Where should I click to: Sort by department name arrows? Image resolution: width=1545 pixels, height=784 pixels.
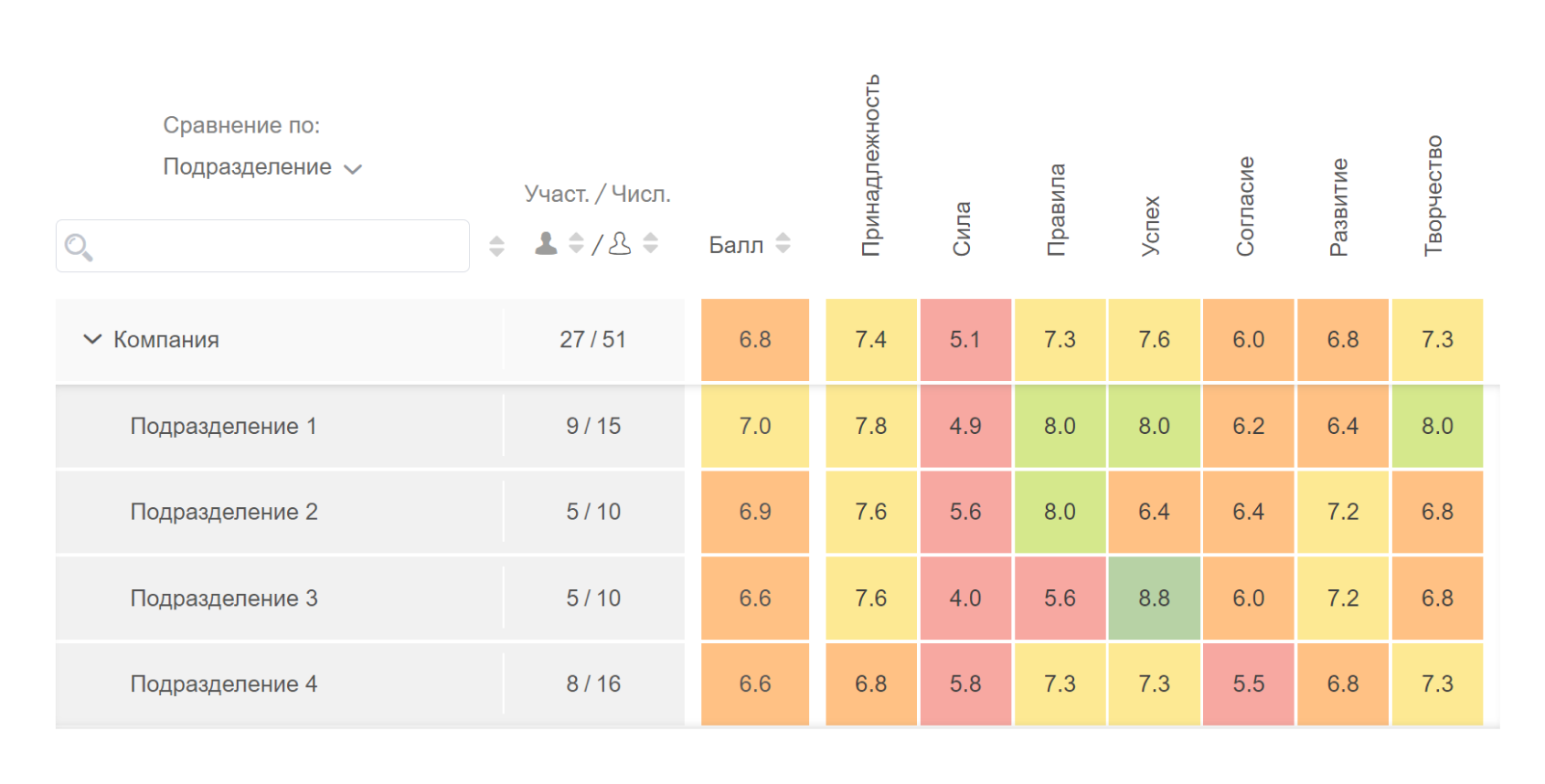pos(496,246)
